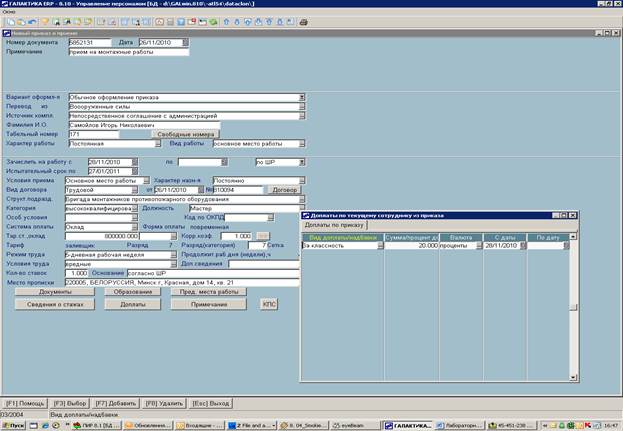Expand the Источник компл. dropdown arrow

pos(301,115)
